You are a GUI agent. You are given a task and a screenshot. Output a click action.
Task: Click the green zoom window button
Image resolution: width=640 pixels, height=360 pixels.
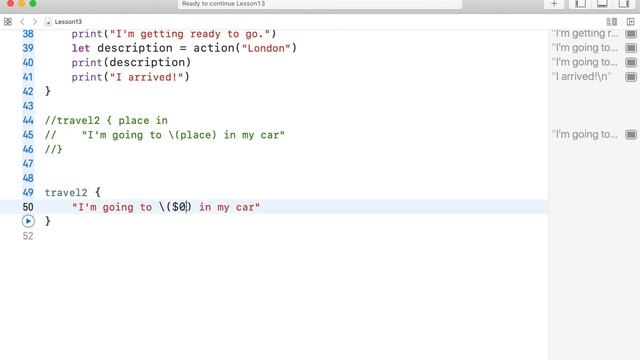[x=33, y=3]
